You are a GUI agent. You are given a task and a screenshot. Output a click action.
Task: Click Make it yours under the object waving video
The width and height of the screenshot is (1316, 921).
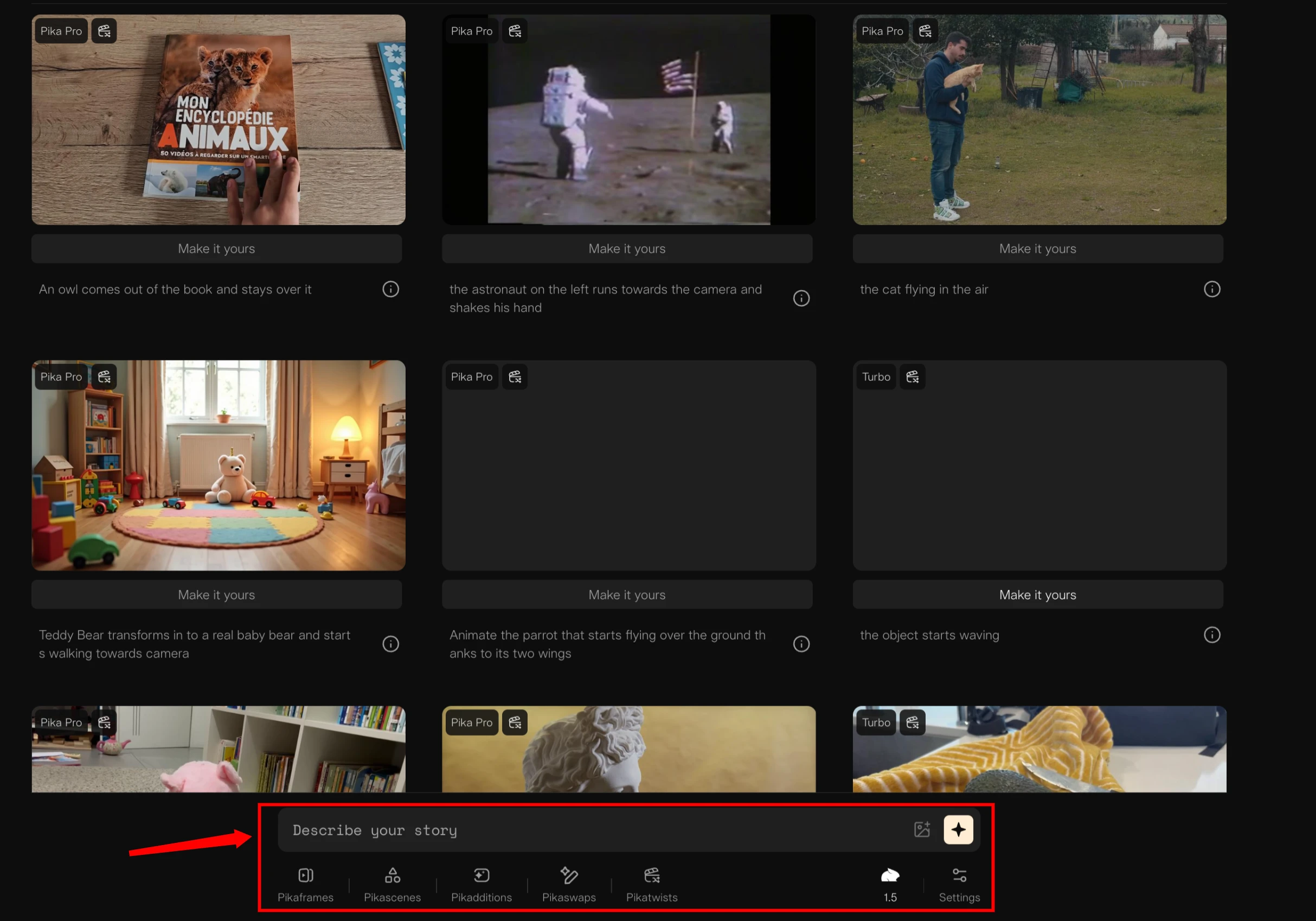pos(1038,594)
